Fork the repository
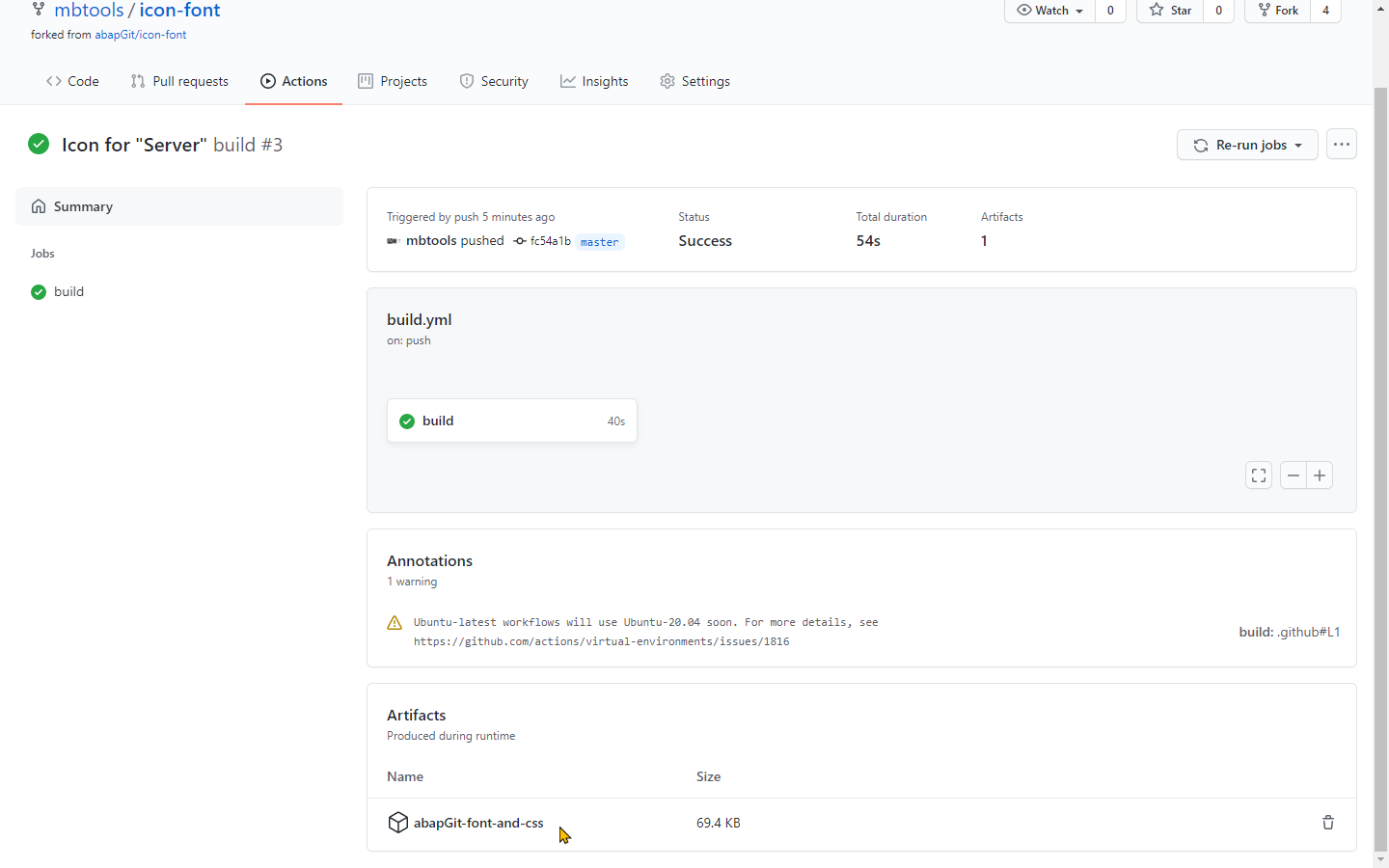 point(1278,11)
